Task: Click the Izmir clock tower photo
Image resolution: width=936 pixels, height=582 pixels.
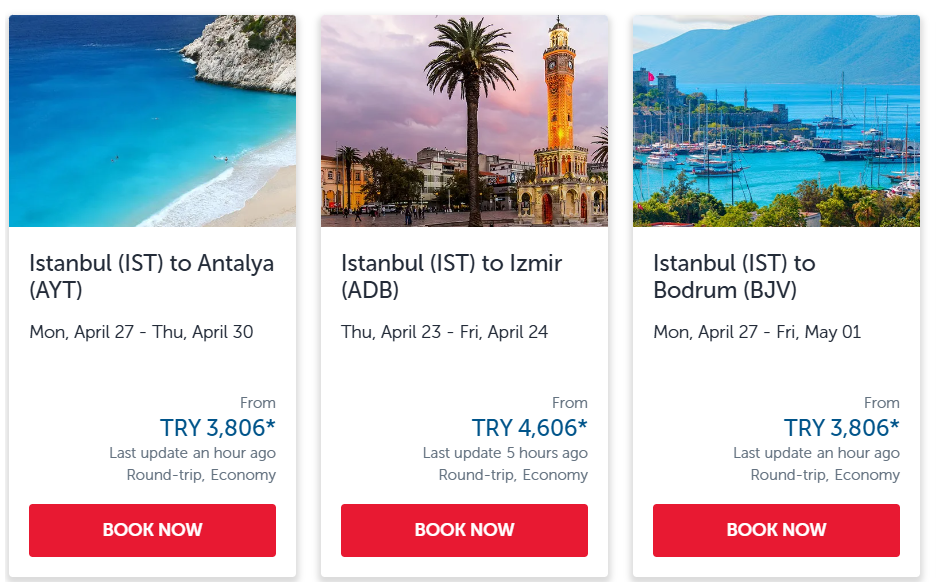Action: point(464,121)
